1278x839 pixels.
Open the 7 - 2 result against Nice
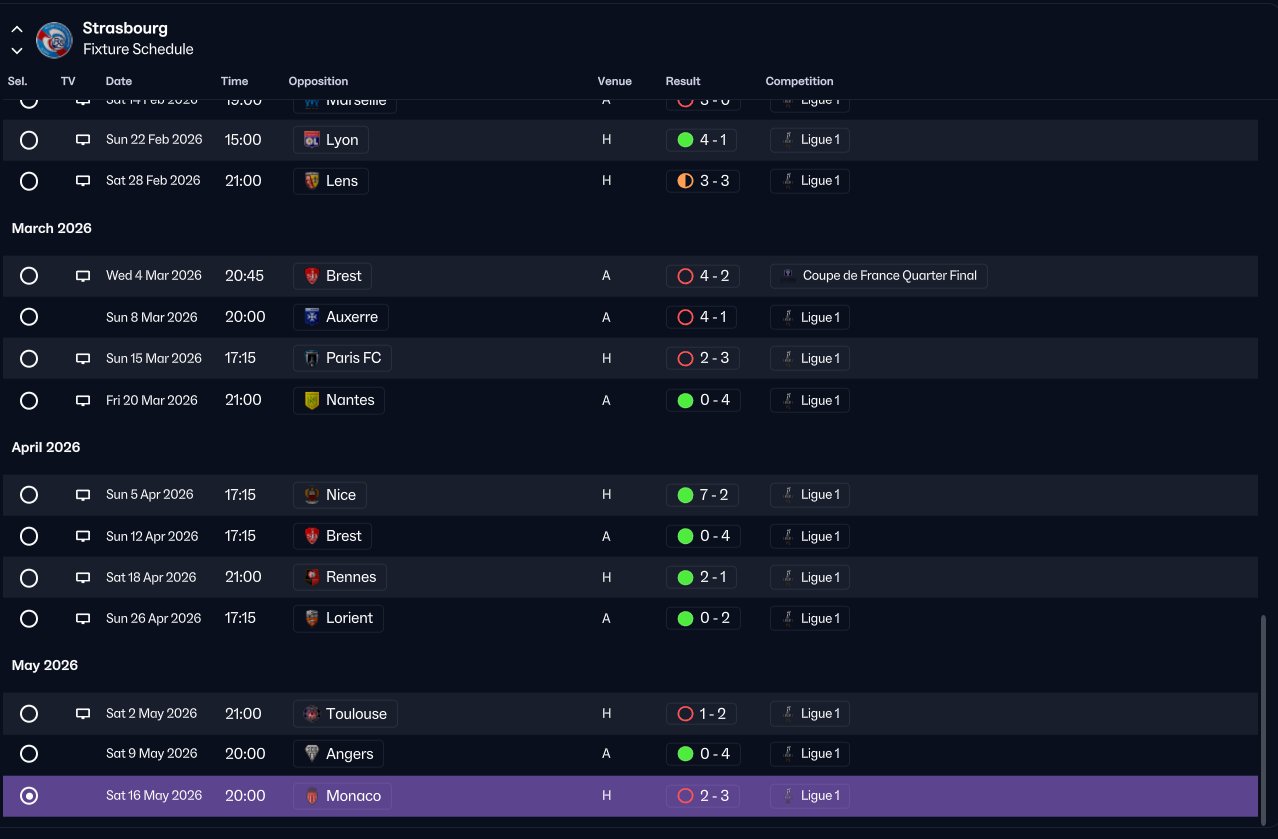tap(703, 495)
